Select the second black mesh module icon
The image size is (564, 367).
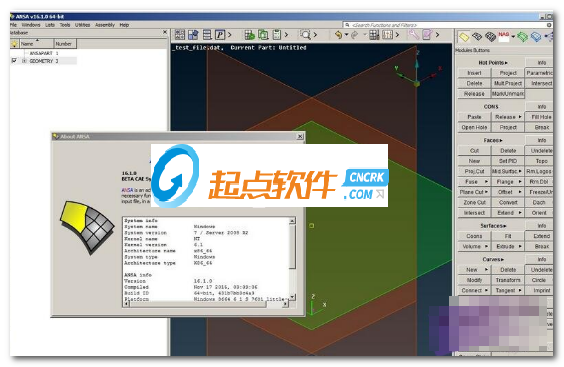click(477, 36)
